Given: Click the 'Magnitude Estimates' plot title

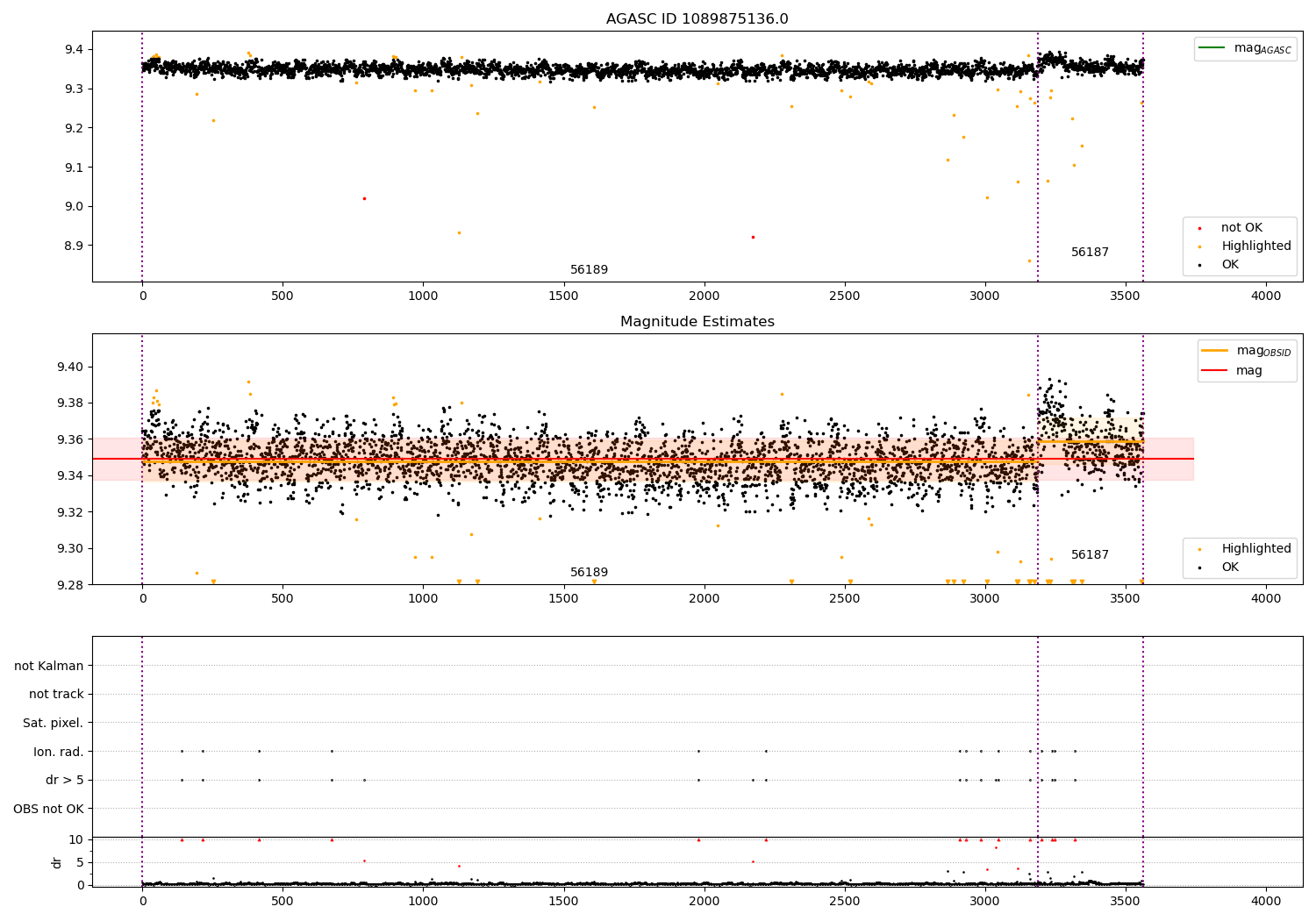Looking at the screenshot, I should [697, 322].
